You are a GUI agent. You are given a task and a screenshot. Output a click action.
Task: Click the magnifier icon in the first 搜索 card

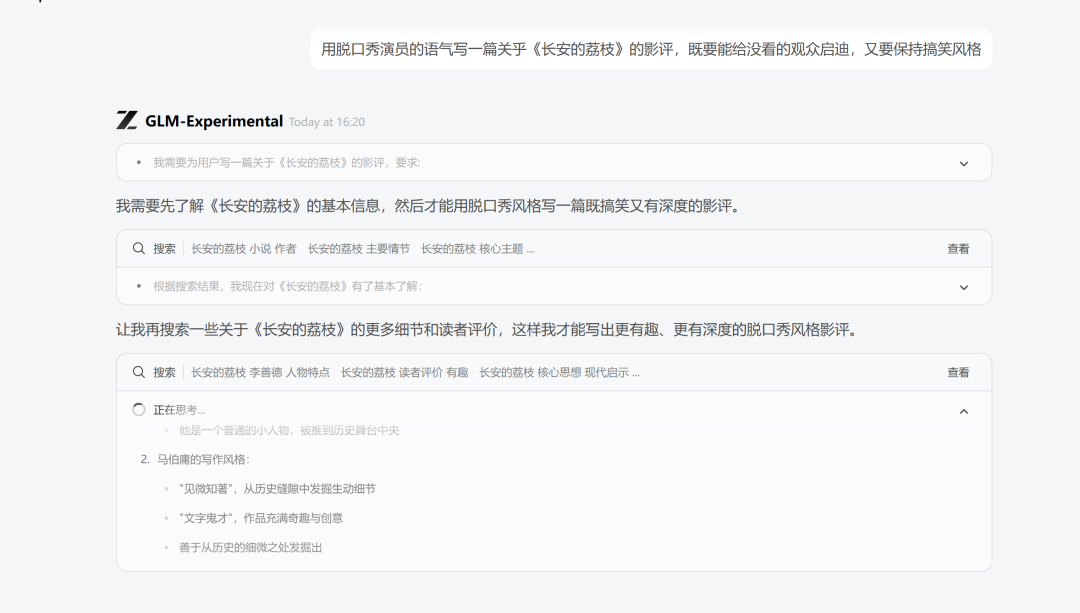pos(138,248)
